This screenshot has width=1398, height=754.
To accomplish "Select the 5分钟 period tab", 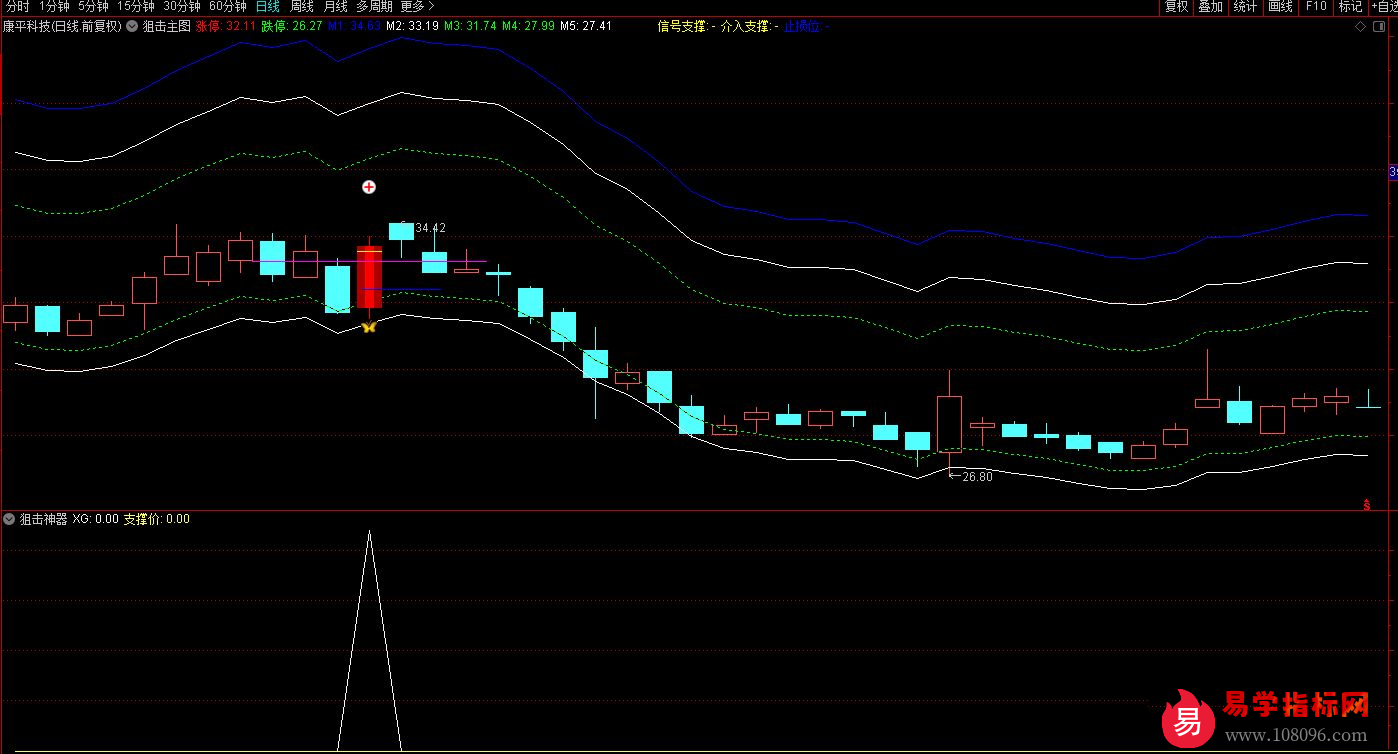I will (93, 6).
